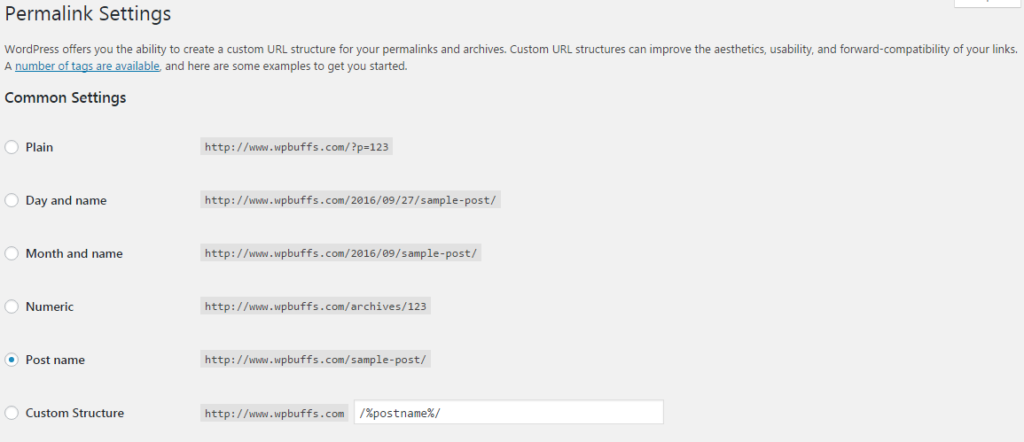Screen dimensions: 1024x442
Task: Click the 'Numeric' option text label
Action: pos(50,306)
